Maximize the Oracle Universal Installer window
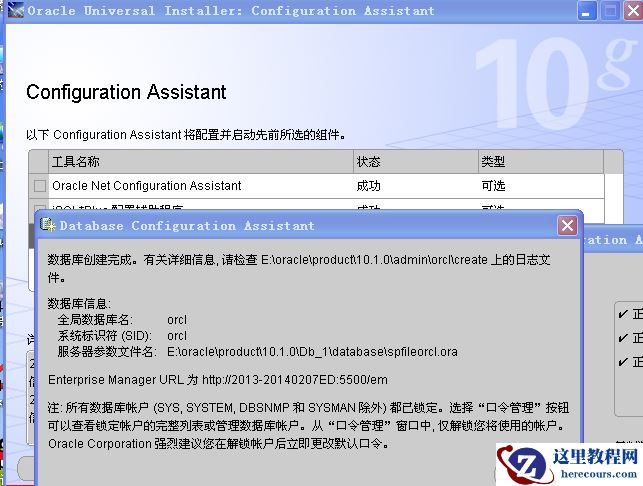 point(610,11)
